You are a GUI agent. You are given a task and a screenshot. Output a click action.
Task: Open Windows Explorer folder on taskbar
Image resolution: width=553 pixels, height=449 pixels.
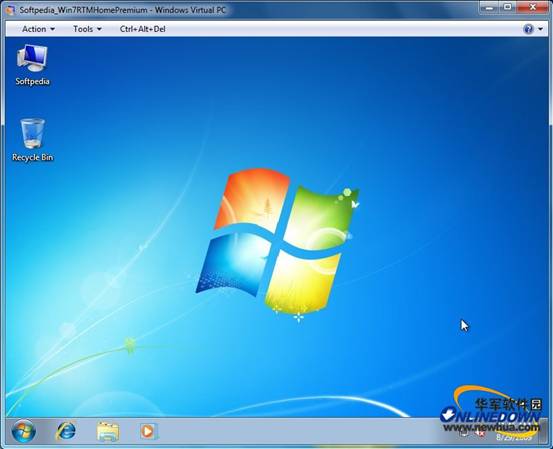[108, 431]
